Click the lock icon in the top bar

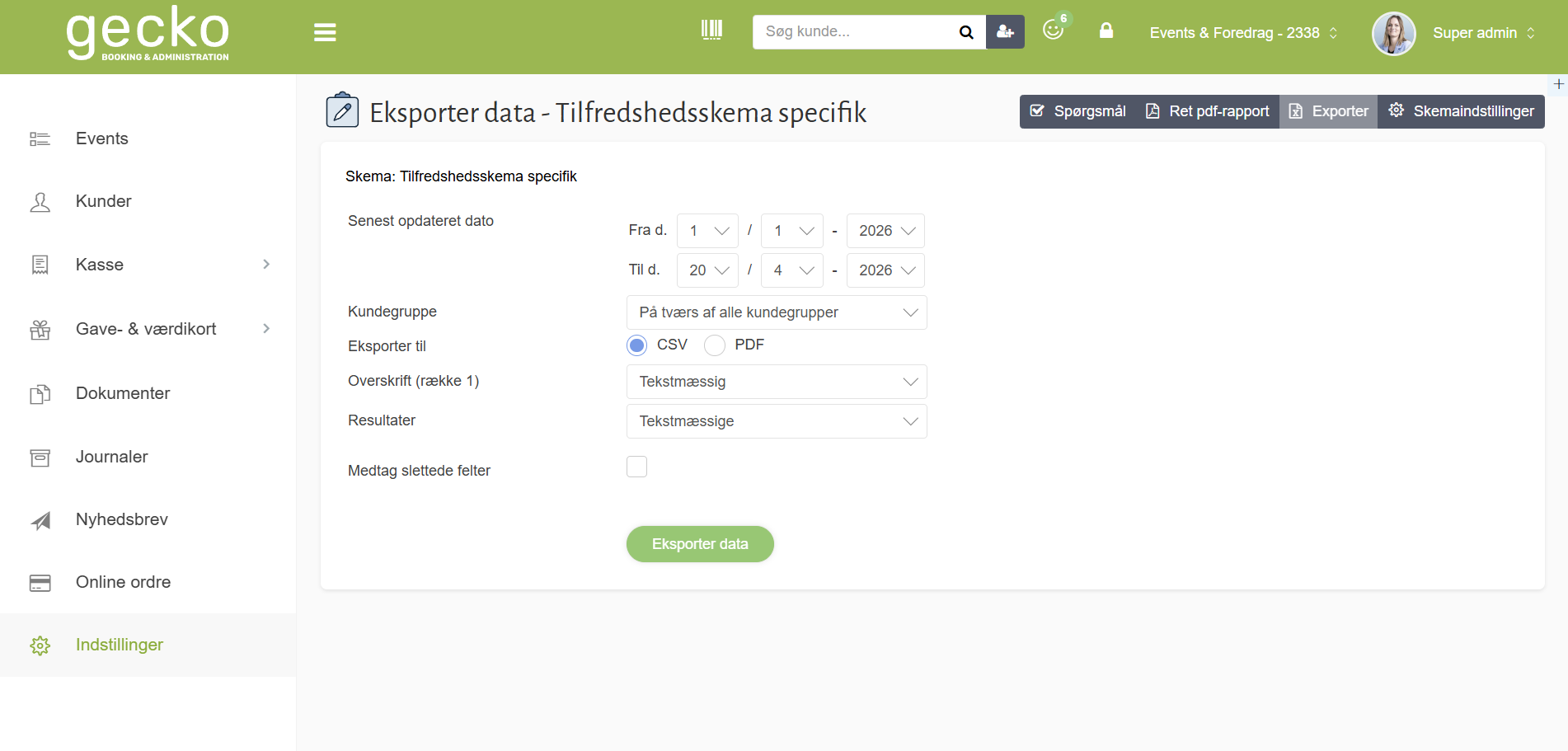point(1106,31)
